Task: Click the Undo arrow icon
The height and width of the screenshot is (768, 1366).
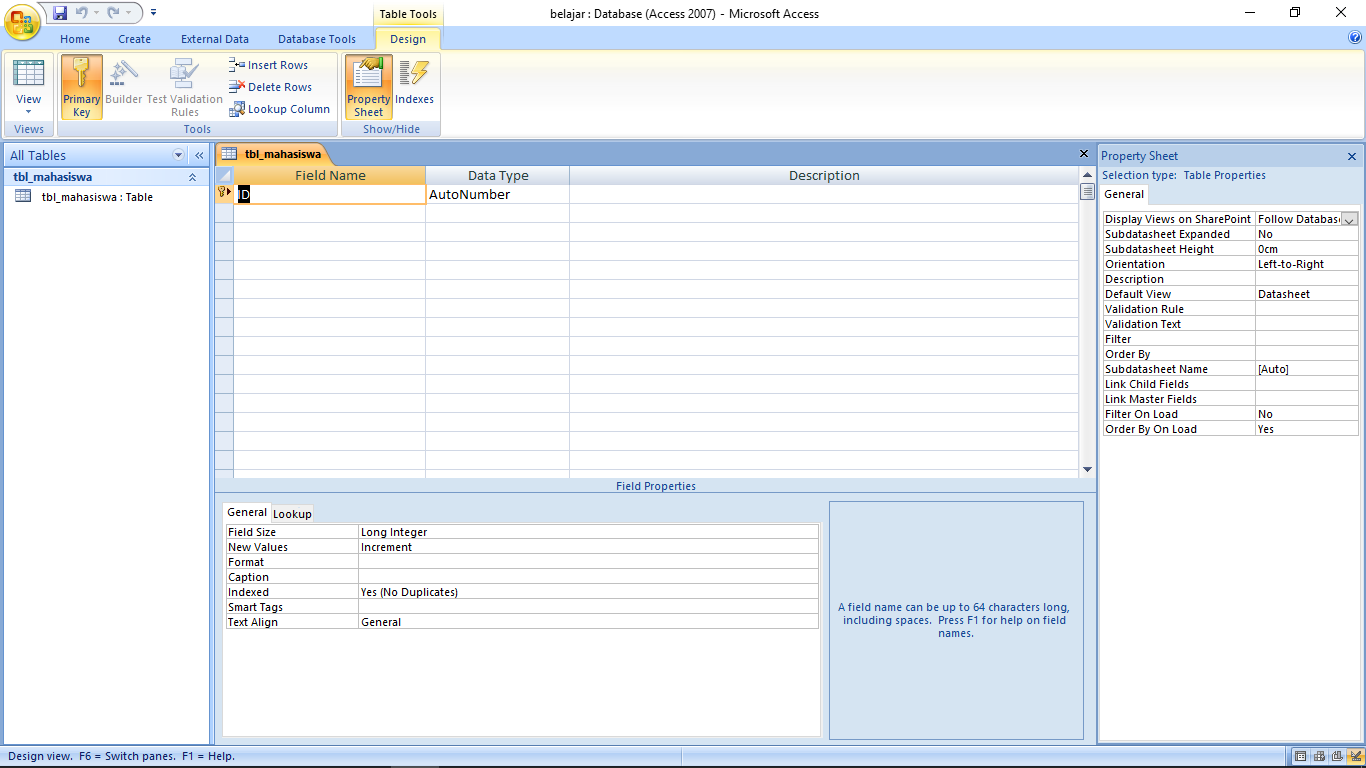Action: pyautogui.click(x=81, y=13)
